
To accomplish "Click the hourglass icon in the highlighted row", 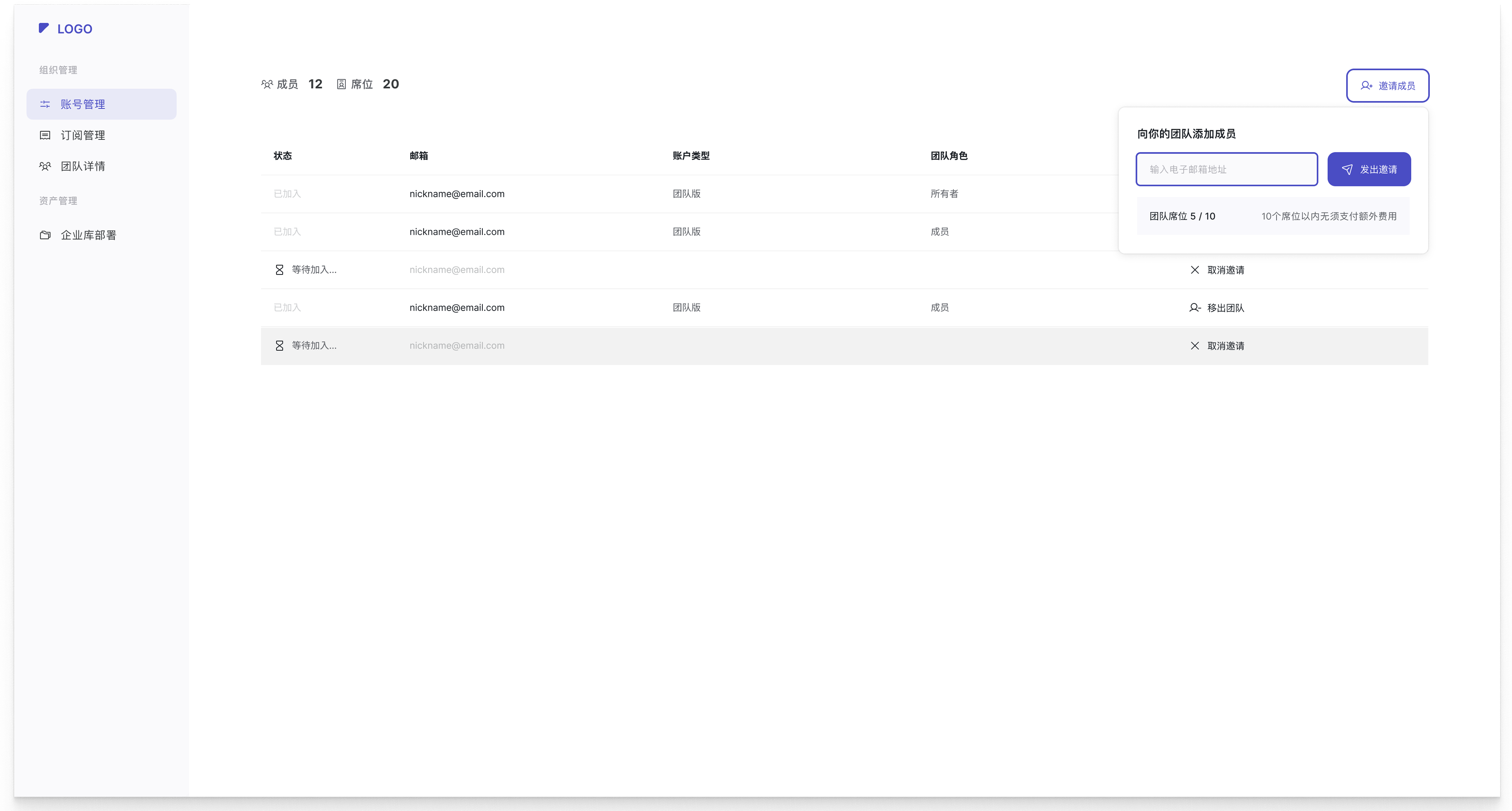I will (x=280, y=346).
